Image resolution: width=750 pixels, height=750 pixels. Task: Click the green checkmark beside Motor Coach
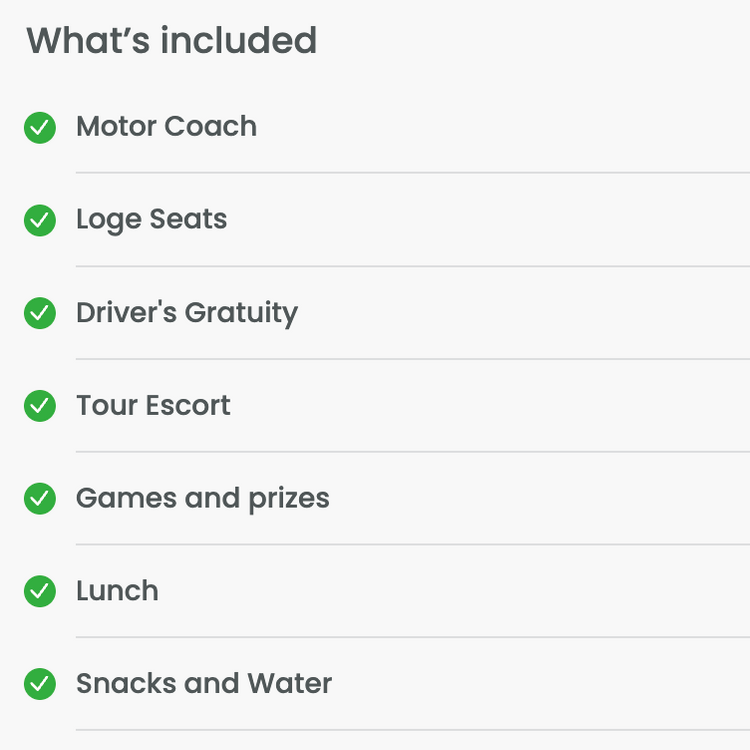(x=40, y=128)
